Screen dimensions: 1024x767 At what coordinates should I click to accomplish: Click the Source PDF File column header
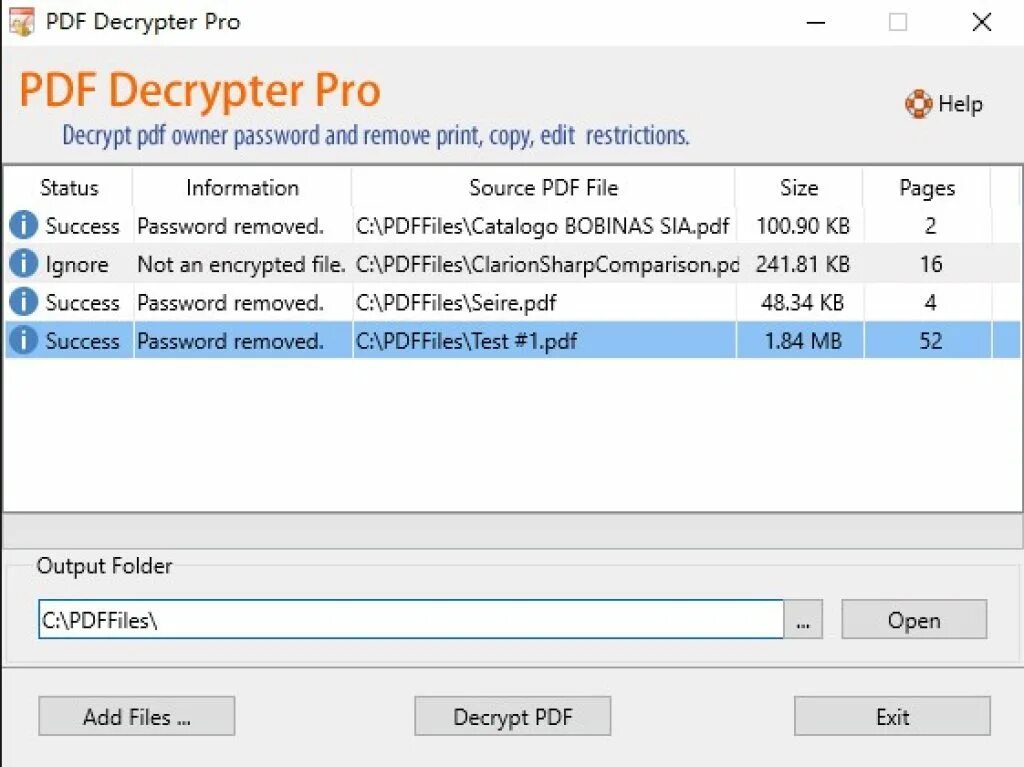[543, 188]
